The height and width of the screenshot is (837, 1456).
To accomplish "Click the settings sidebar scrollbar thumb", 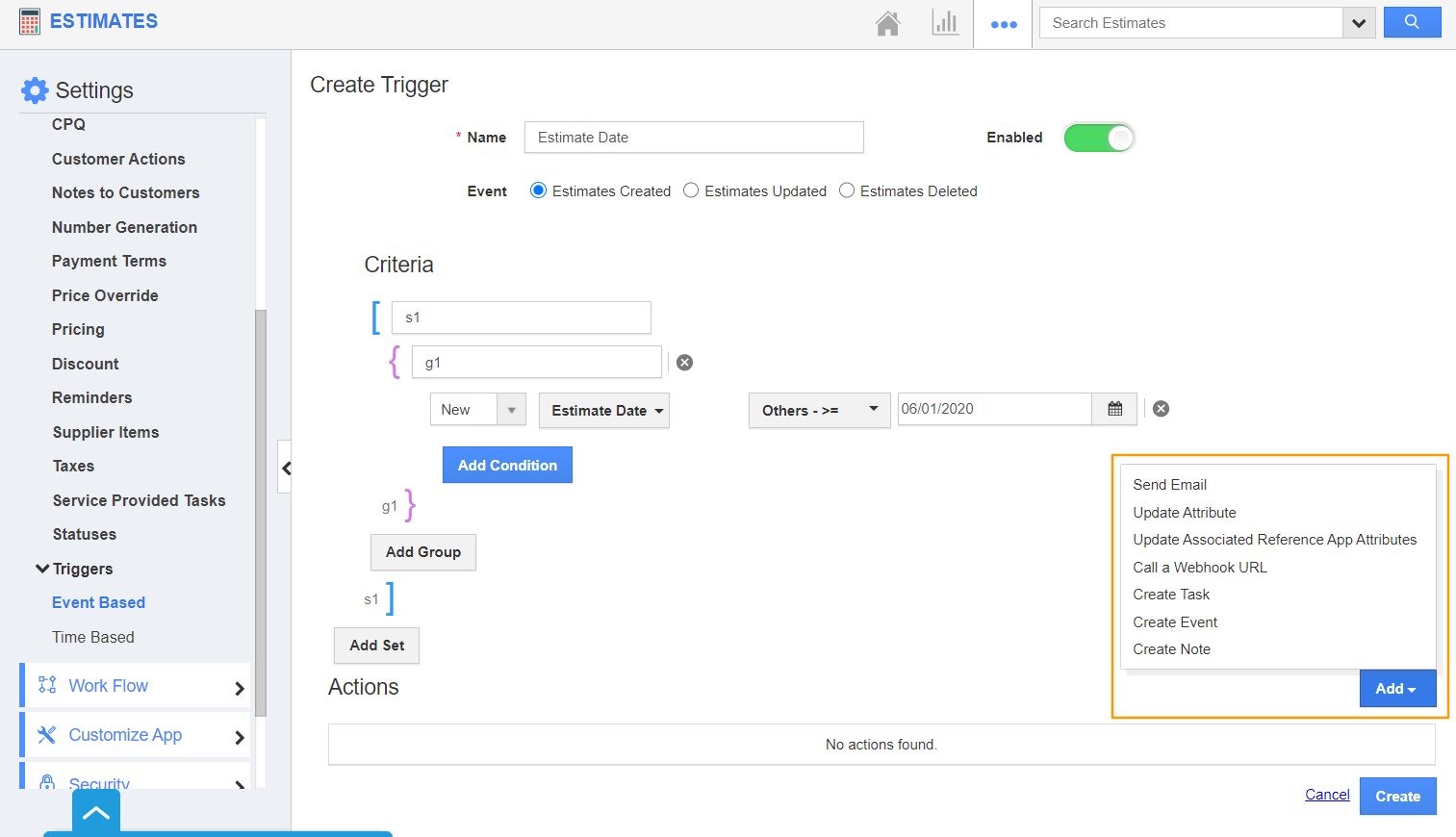I will pyautogui.click(x=260, y=512).
